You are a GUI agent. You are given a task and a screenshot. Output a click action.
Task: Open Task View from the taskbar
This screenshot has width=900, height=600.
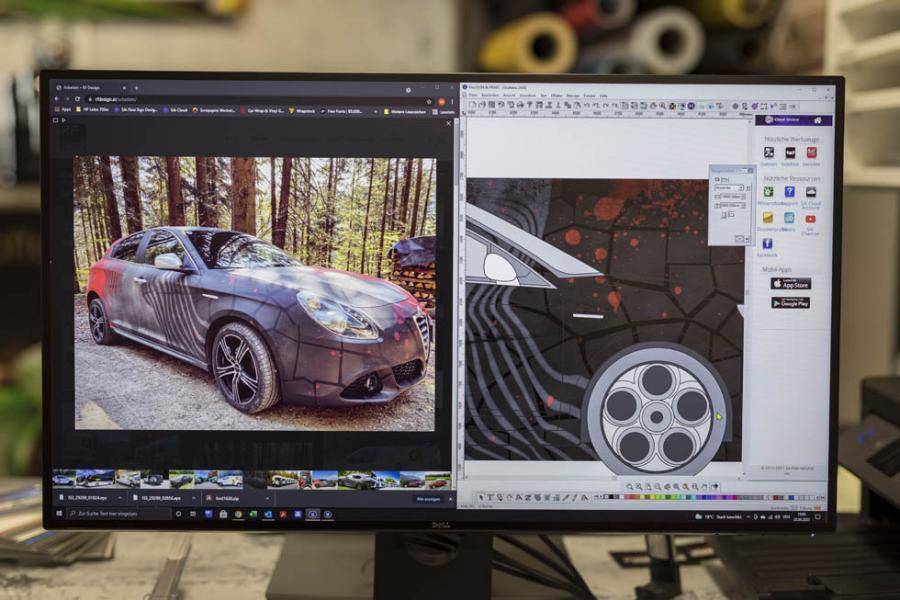tap(193, 514)
